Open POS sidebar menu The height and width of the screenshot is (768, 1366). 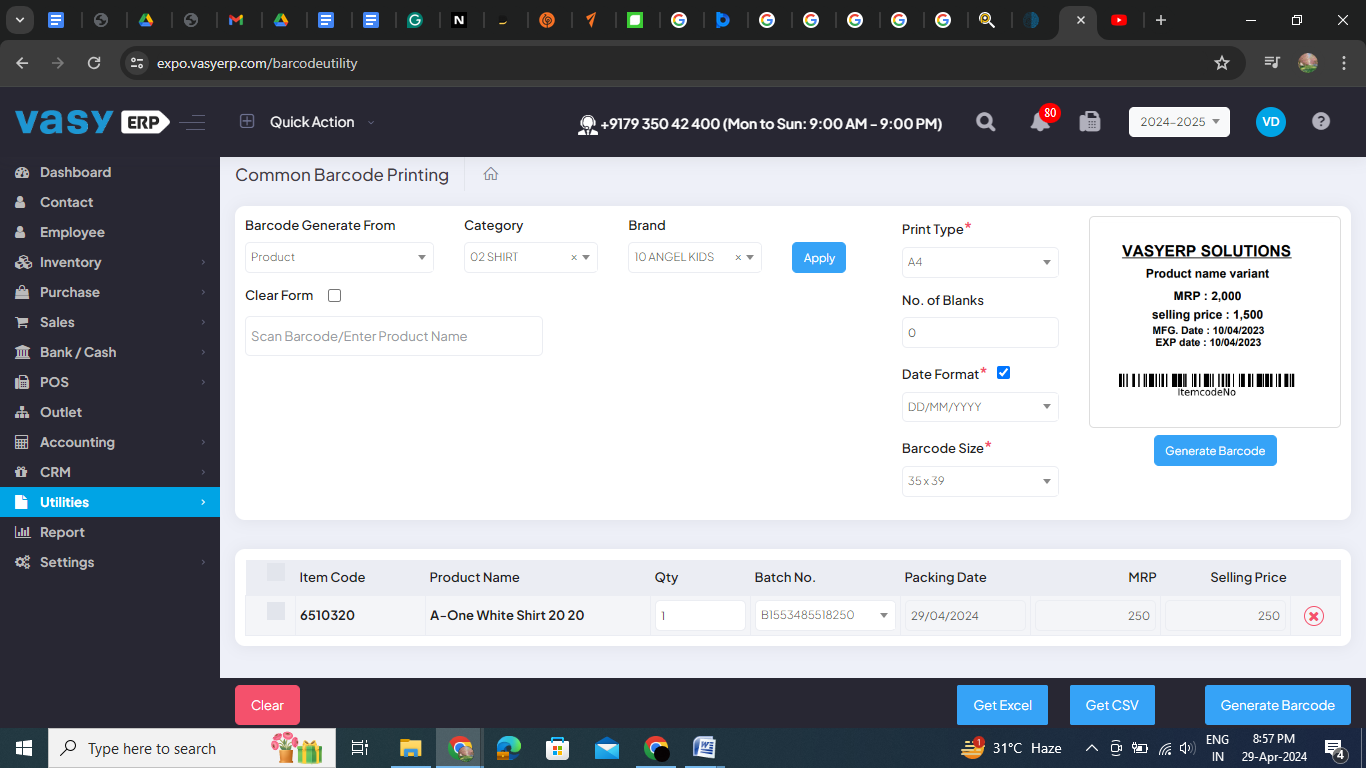pos(110,382)
